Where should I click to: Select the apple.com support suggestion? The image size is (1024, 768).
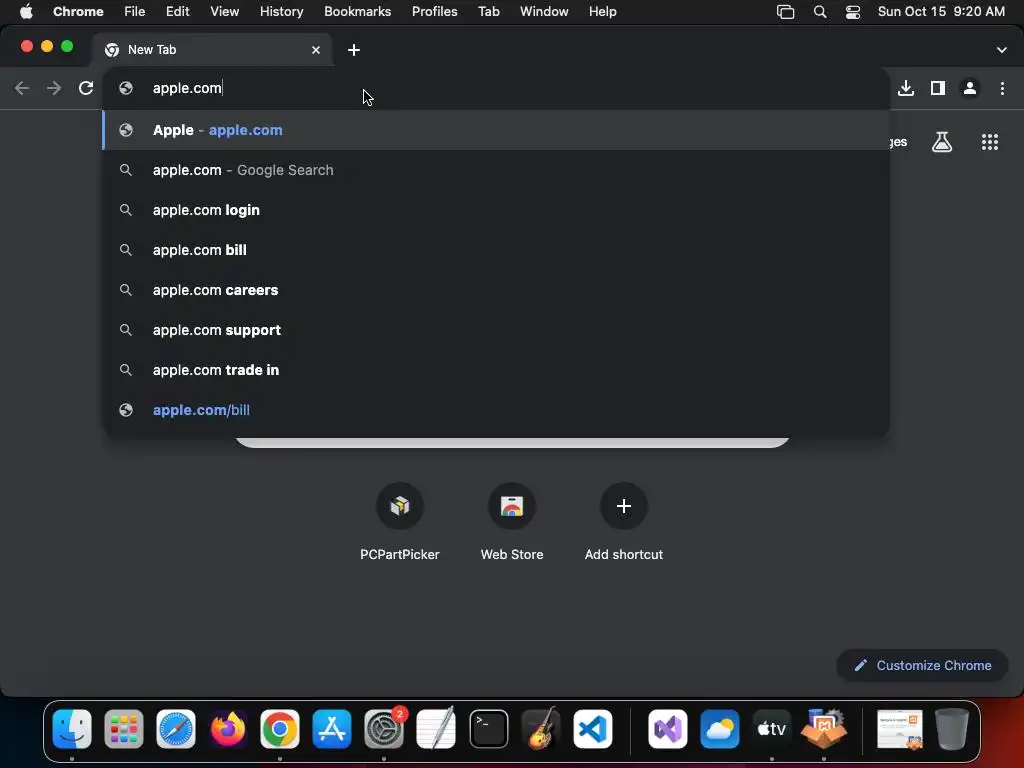496,330
